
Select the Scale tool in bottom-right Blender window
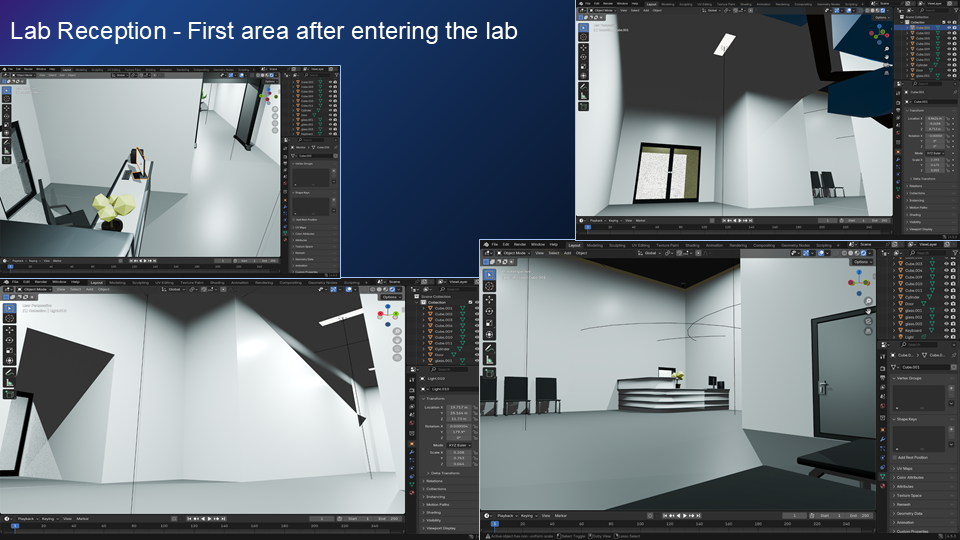[489, 323]
